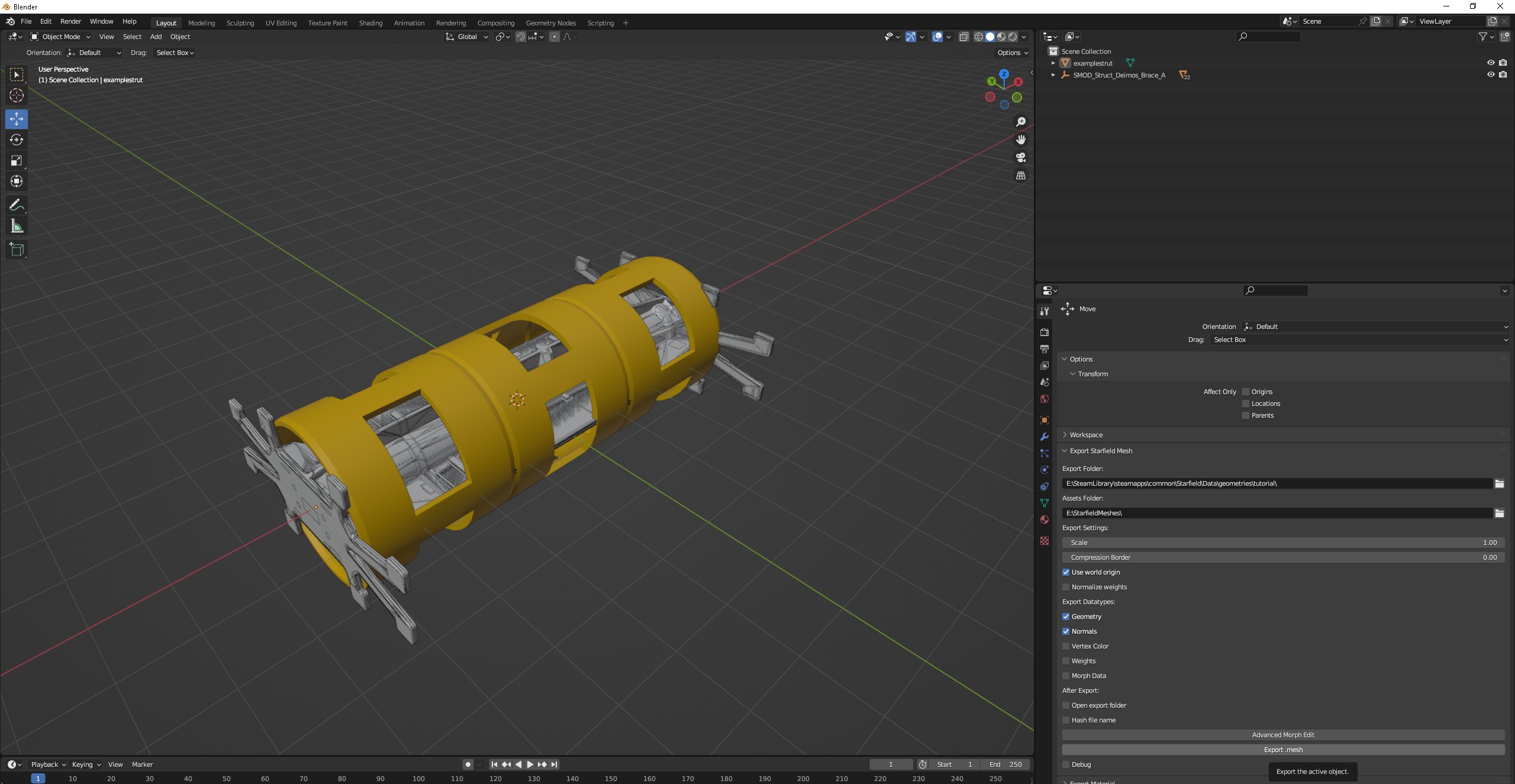Enable Weights export checkbox
Image resolution: width=1515 pixels, height=784 pixels.
click(x=1066, y=661)
